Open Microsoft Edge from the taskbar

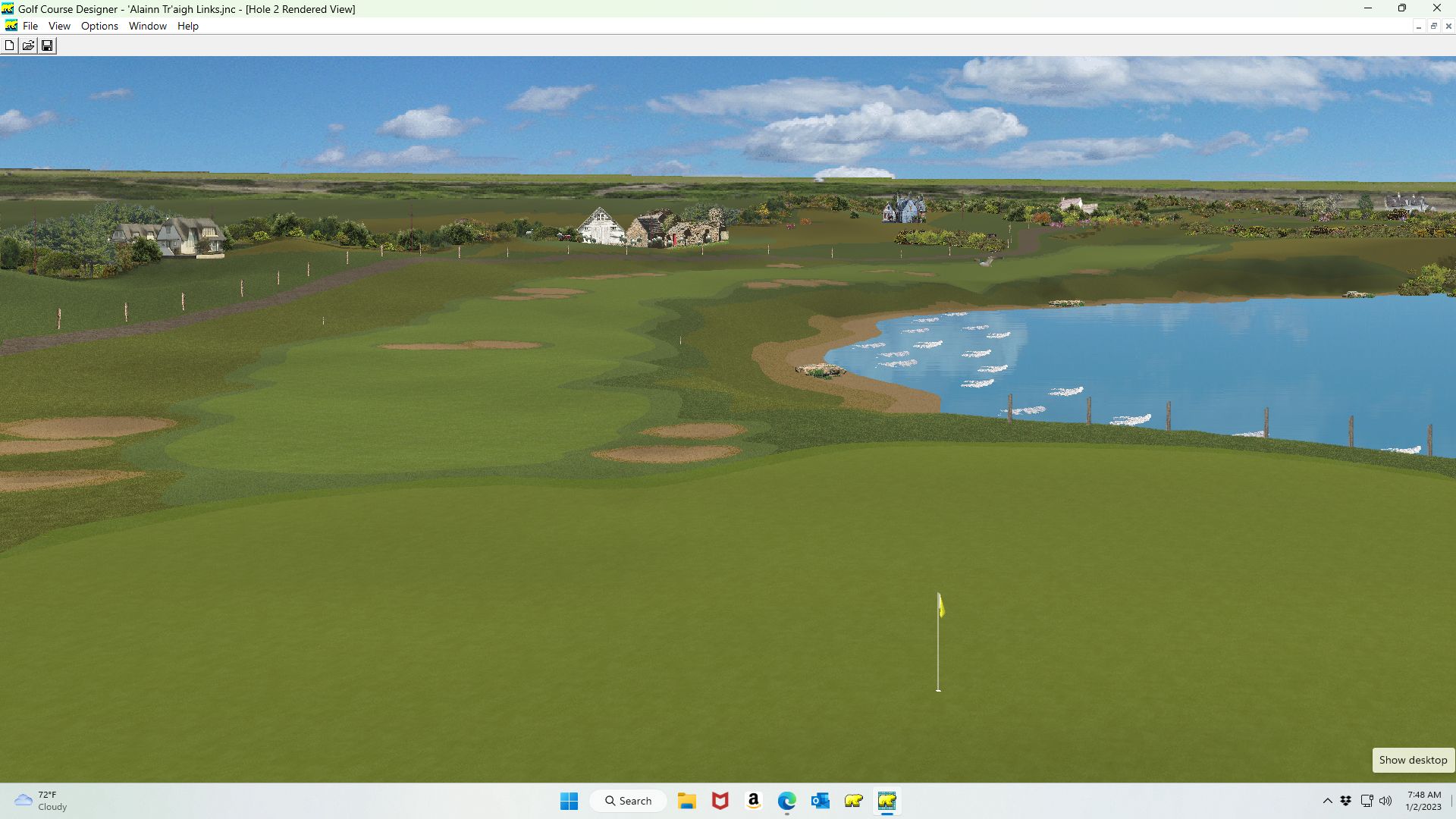787,801
